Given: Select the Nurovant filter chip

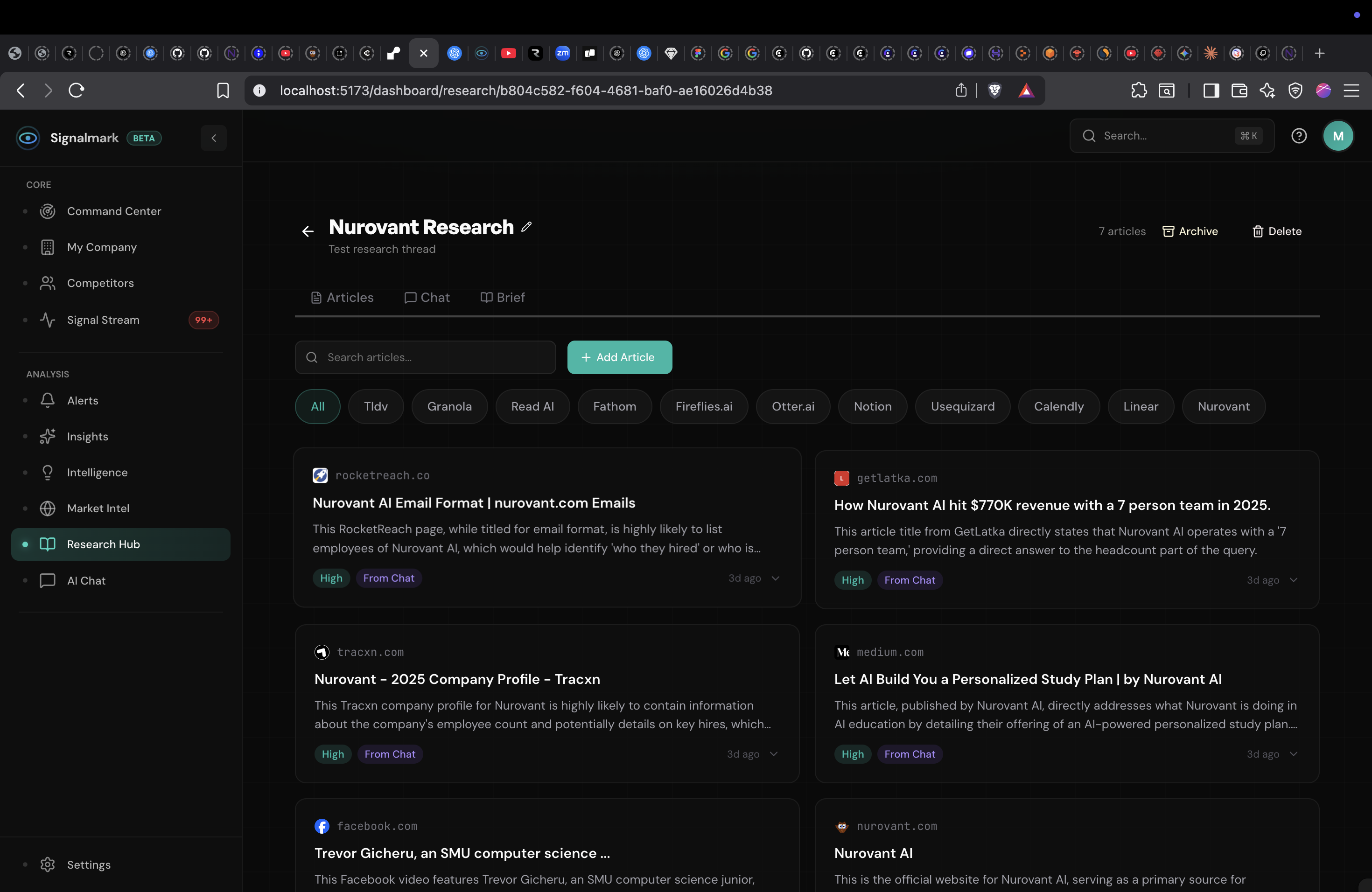Looking at the screenshot, I should coord(1223,406).
